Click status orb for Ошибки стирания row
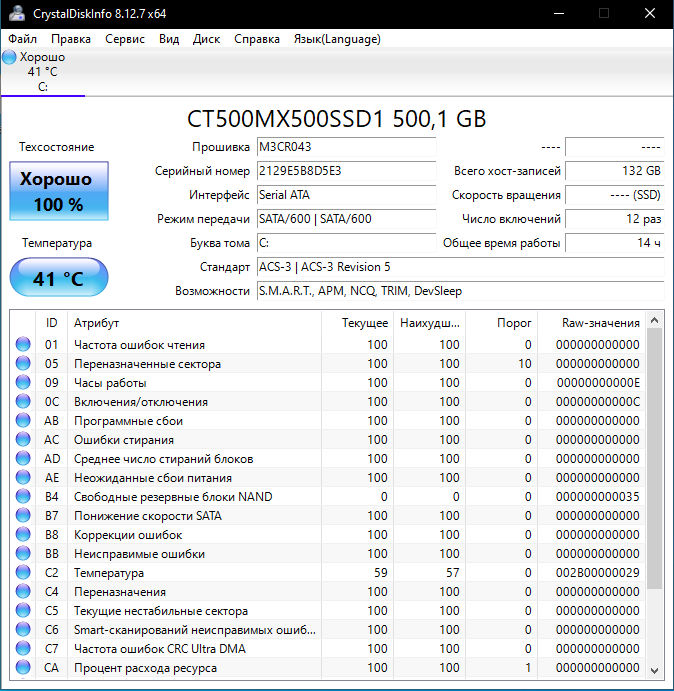Image resolution: width=674 pixels, height=691 pixels. click(x=23, y=439)
